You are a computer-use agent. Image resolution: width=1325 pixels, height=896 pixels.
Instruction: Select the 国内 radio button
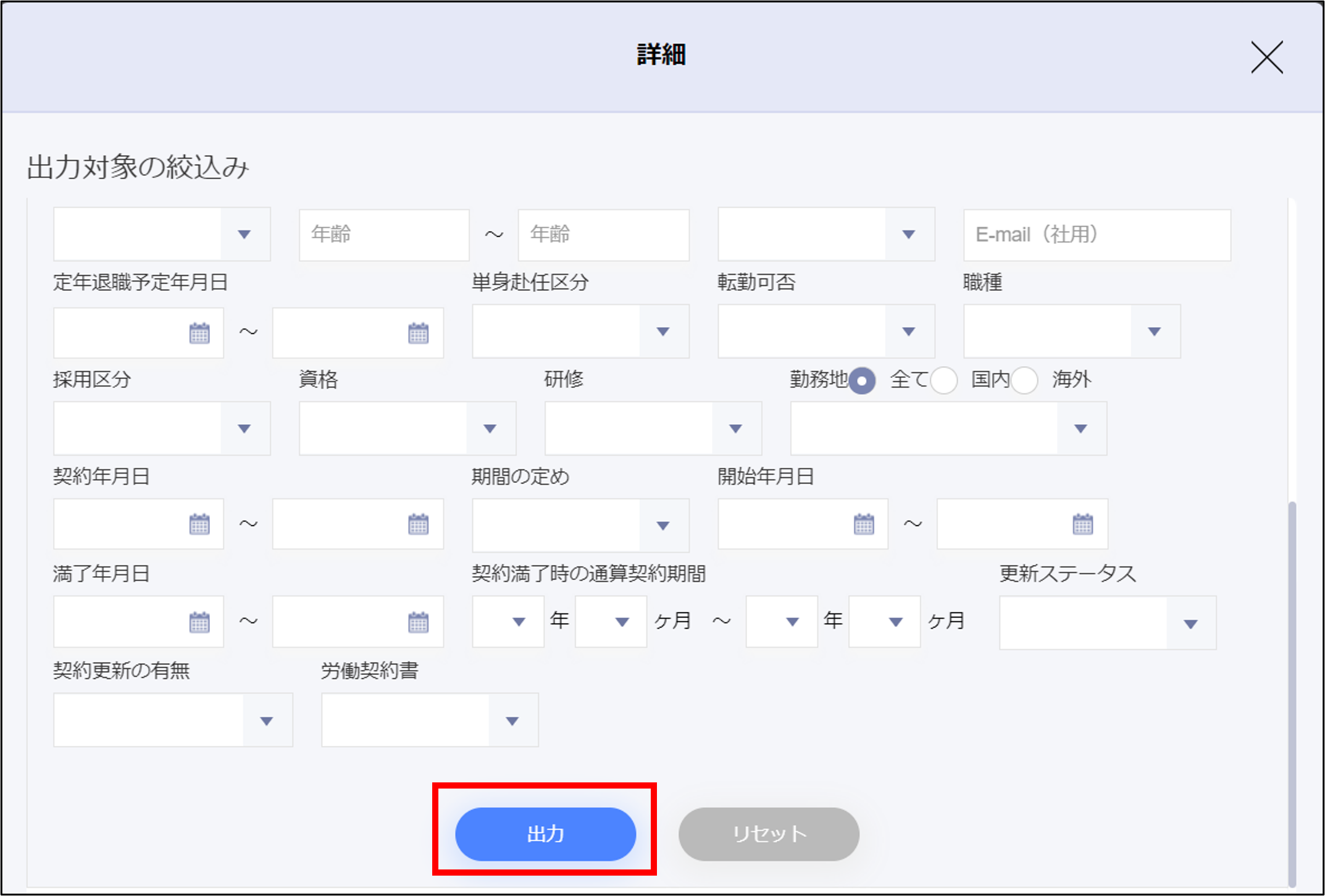(x=943, y=380)
